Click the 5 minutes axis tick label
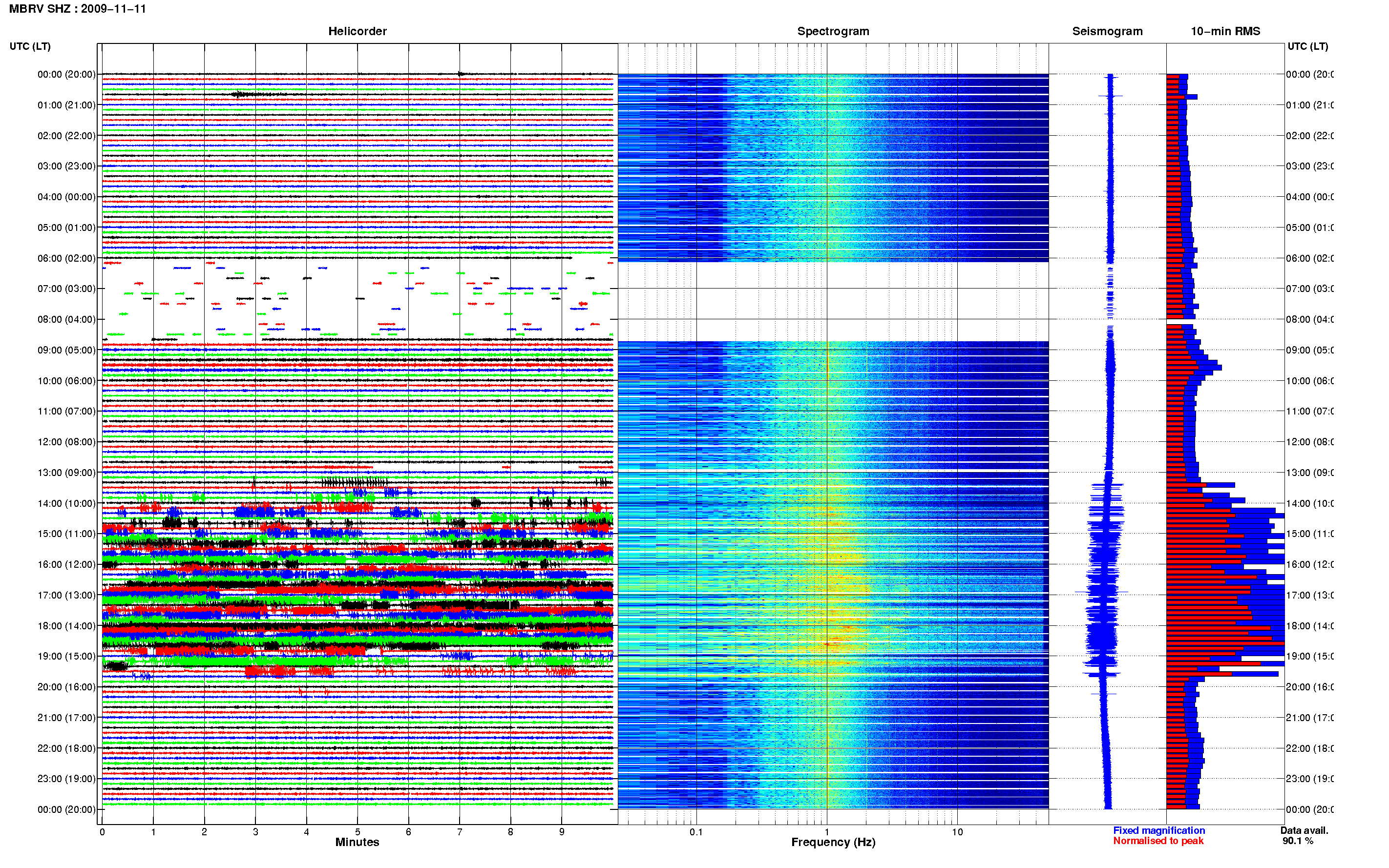Image resolution: width=1389 pixels, height=868 pixels. coord(357,832)
